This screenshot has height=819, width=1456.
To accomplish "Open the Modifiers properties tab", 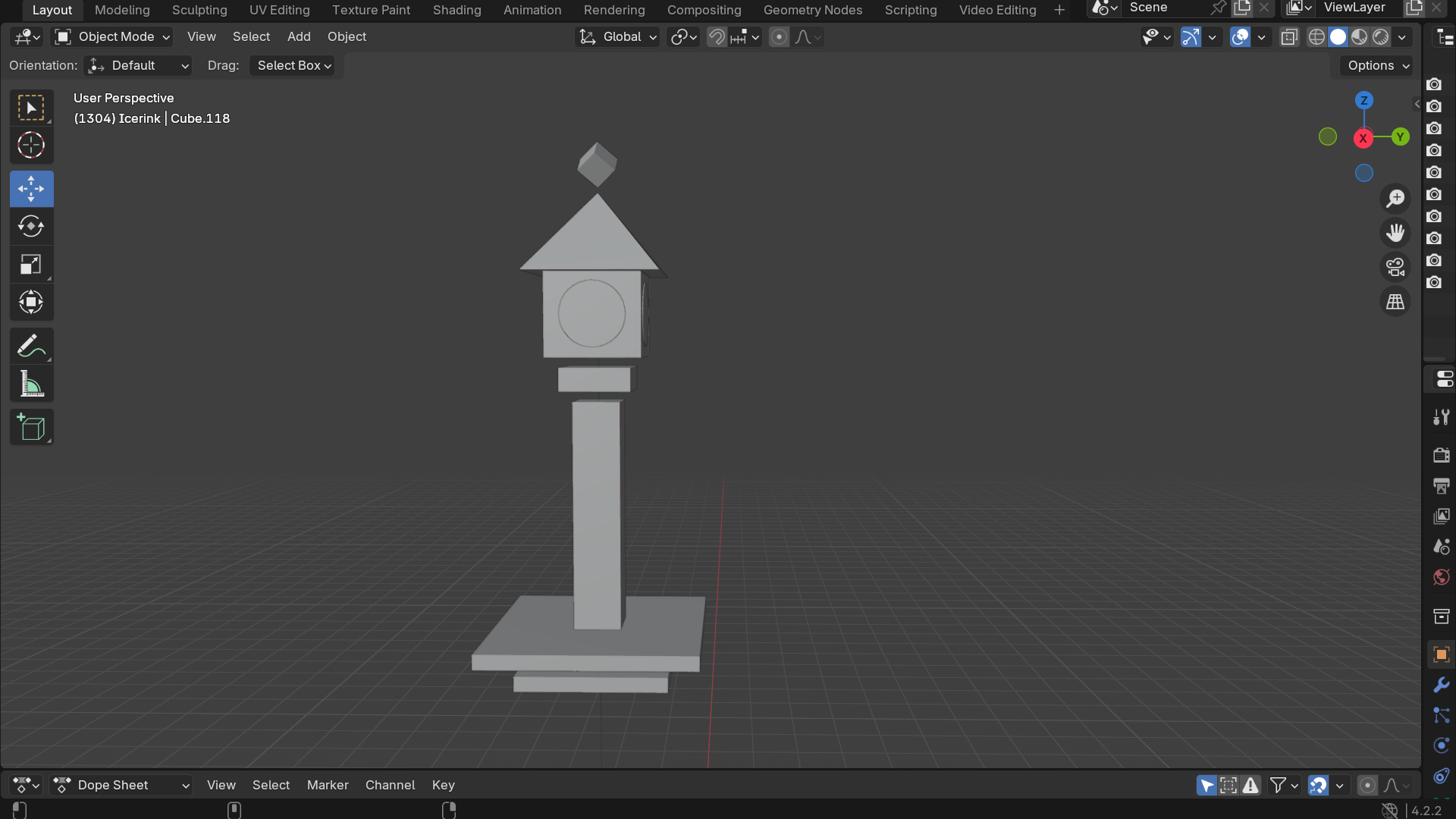I will pyautogui.click(x=1441, y=686).
